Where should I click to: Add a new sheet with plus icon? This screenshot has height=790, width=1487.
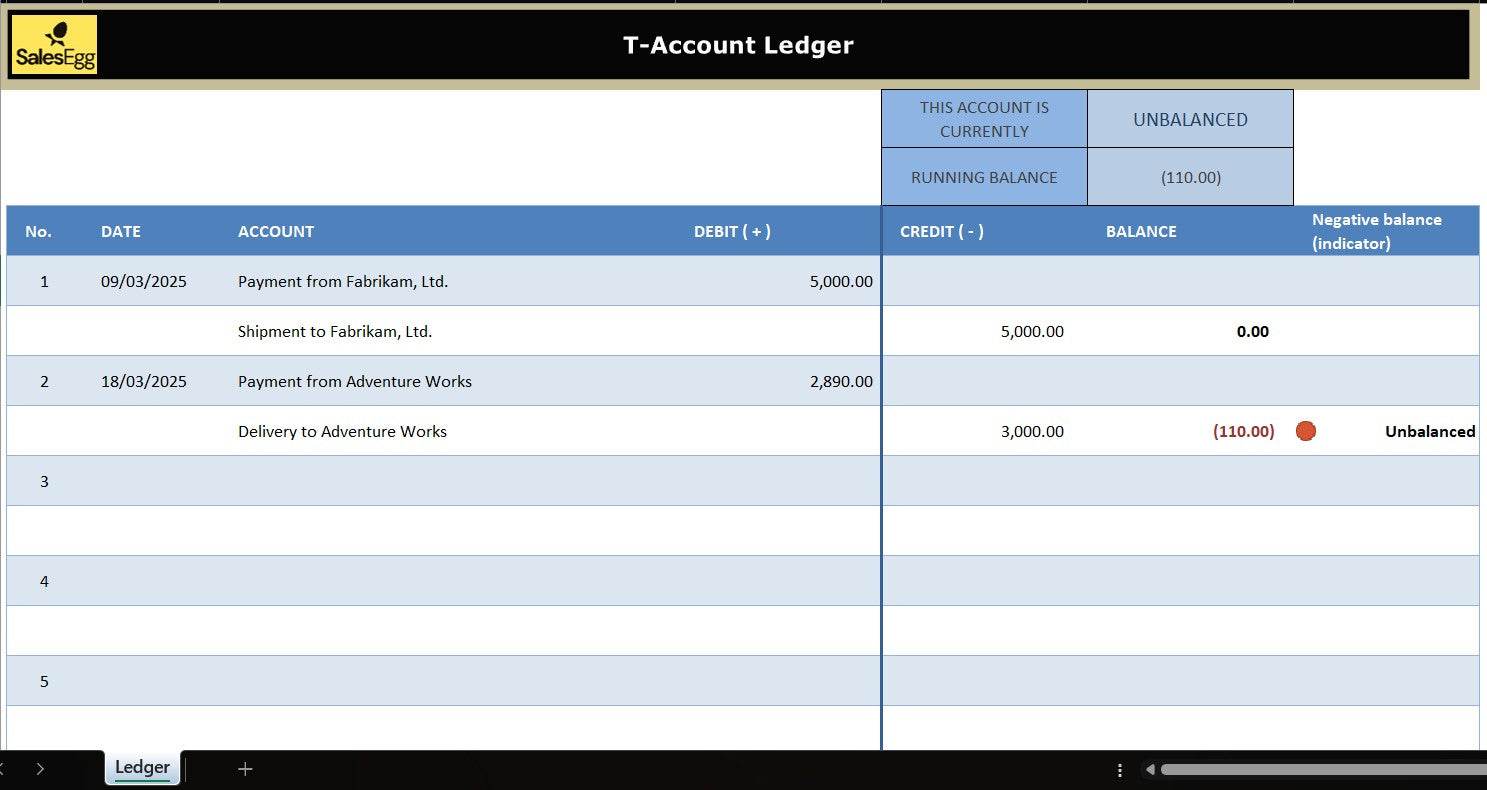click(245, 769)
